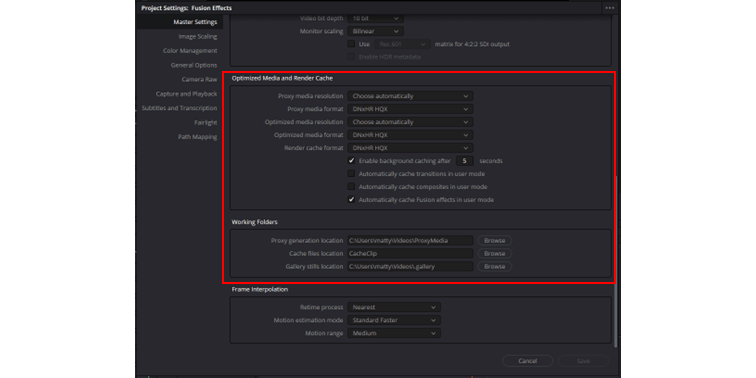
Task: Open Optimized media resolution dropdown
Action: tap(410, 122)
